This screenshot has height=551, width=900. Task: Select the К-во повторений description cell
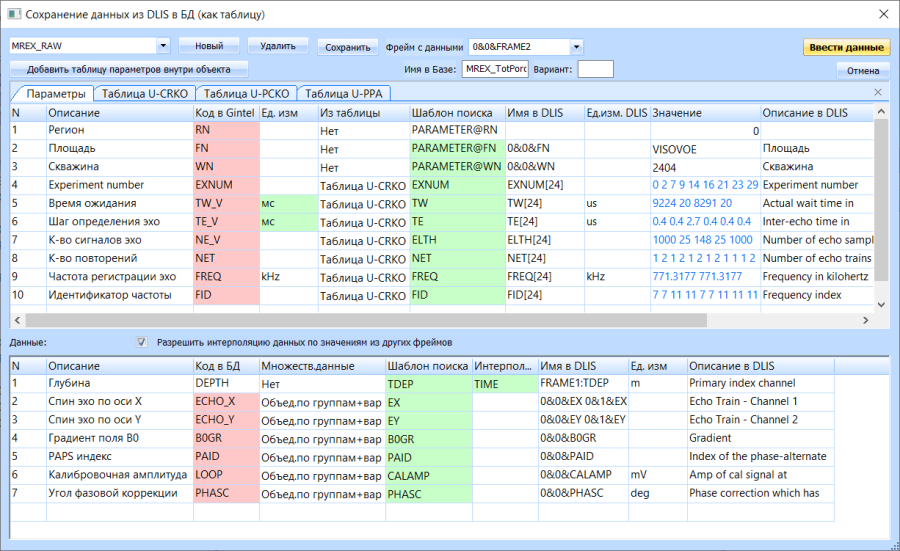click(x=120, y=258)
